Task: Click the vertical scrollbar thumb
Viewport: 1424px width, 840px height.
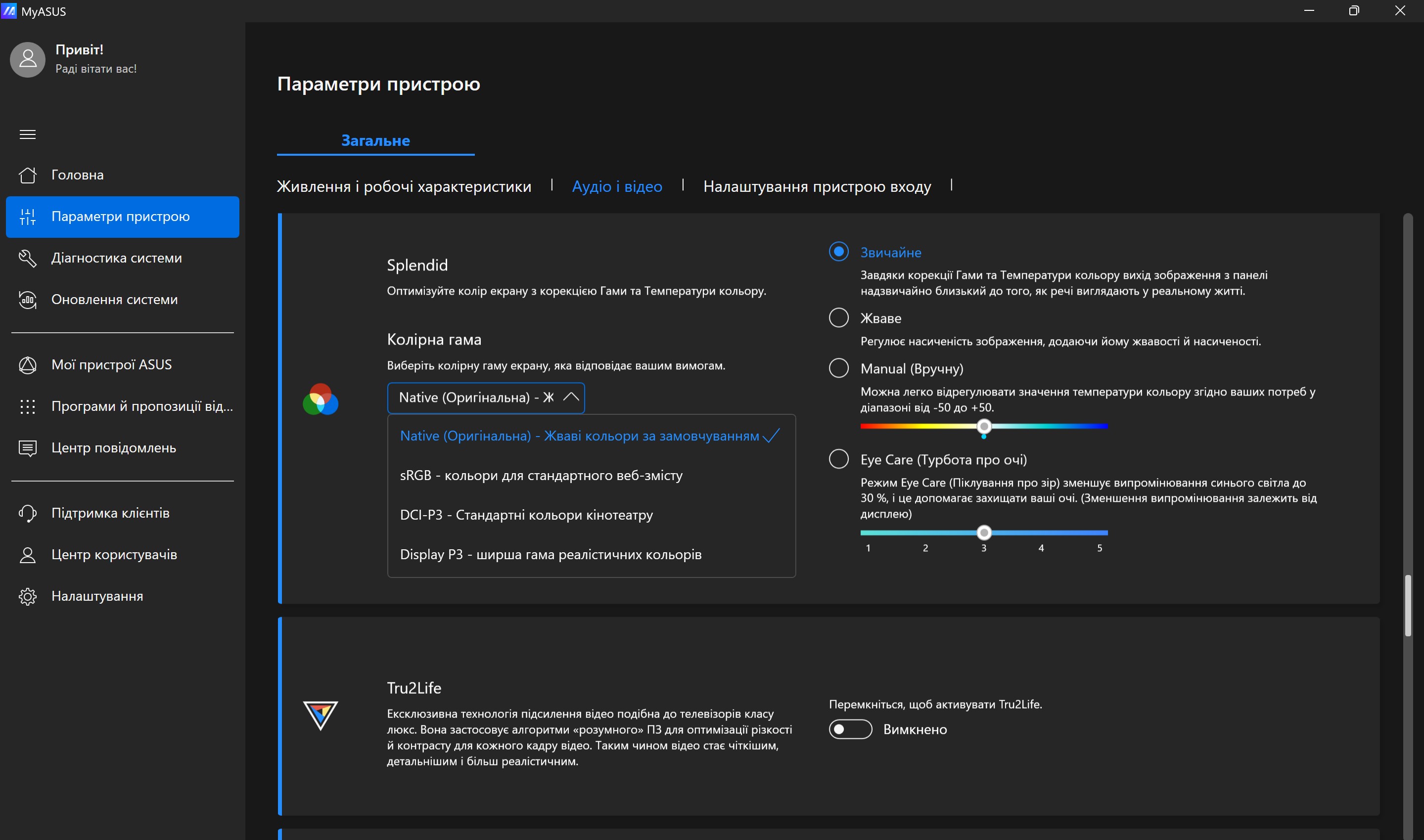Action: click(1408, 606)
